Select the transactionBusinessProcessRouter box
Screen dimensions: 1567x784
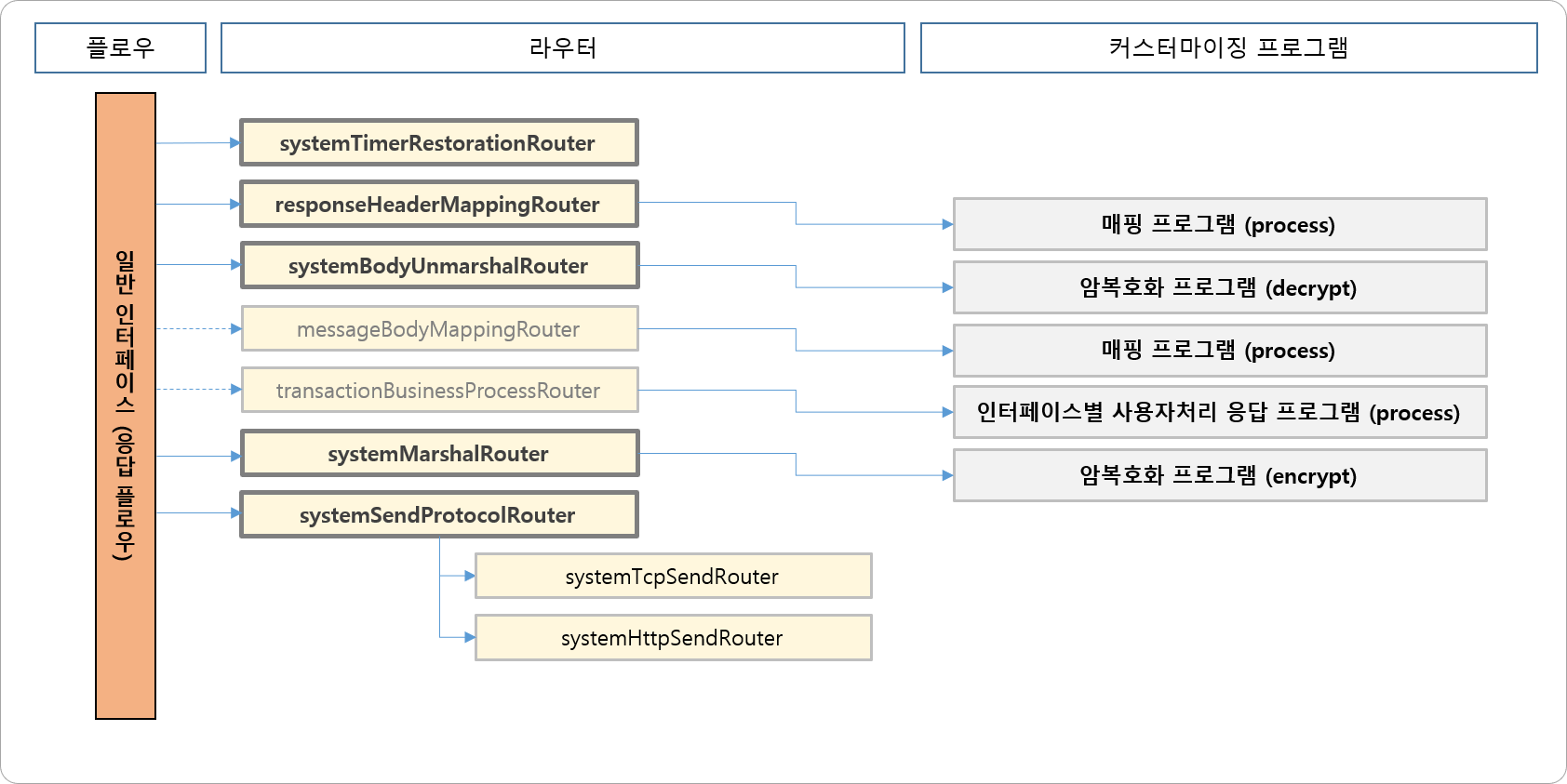pyautogui.click(x=439, y=390)
